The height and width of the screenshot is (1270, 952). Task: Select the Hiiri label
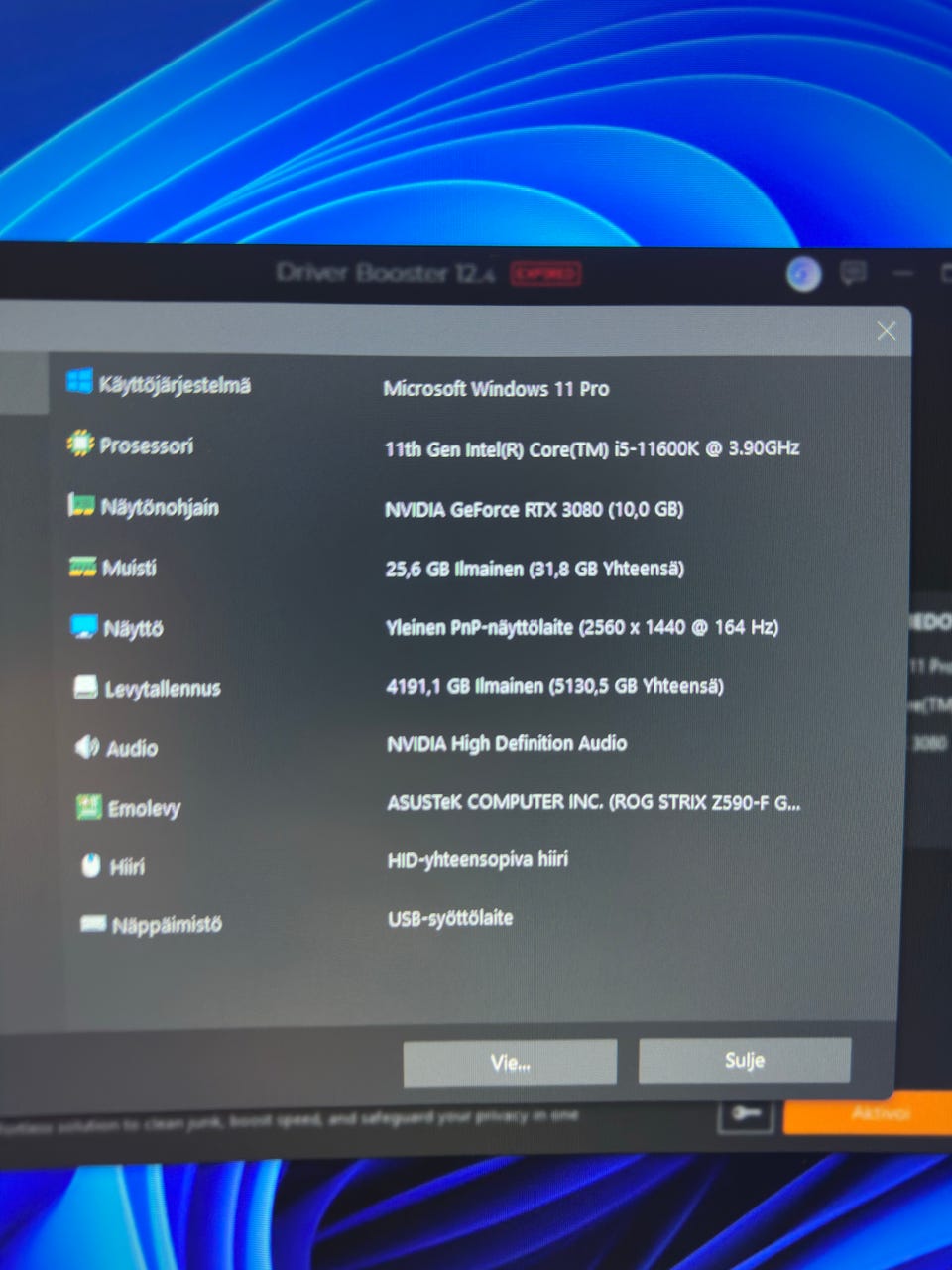coord(127,867)
